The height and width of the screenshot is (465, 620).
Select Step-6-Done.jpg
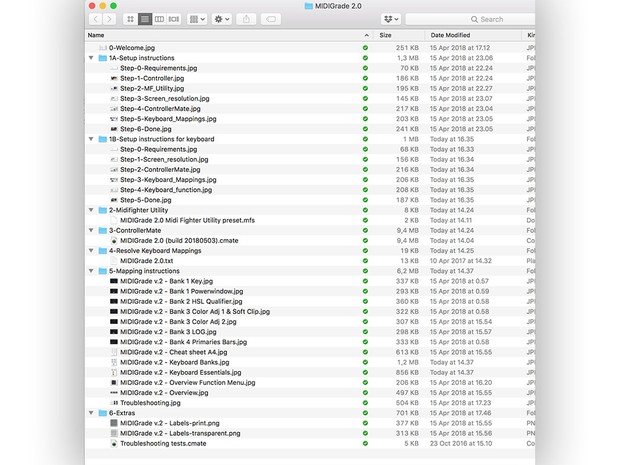coord(146,129)
